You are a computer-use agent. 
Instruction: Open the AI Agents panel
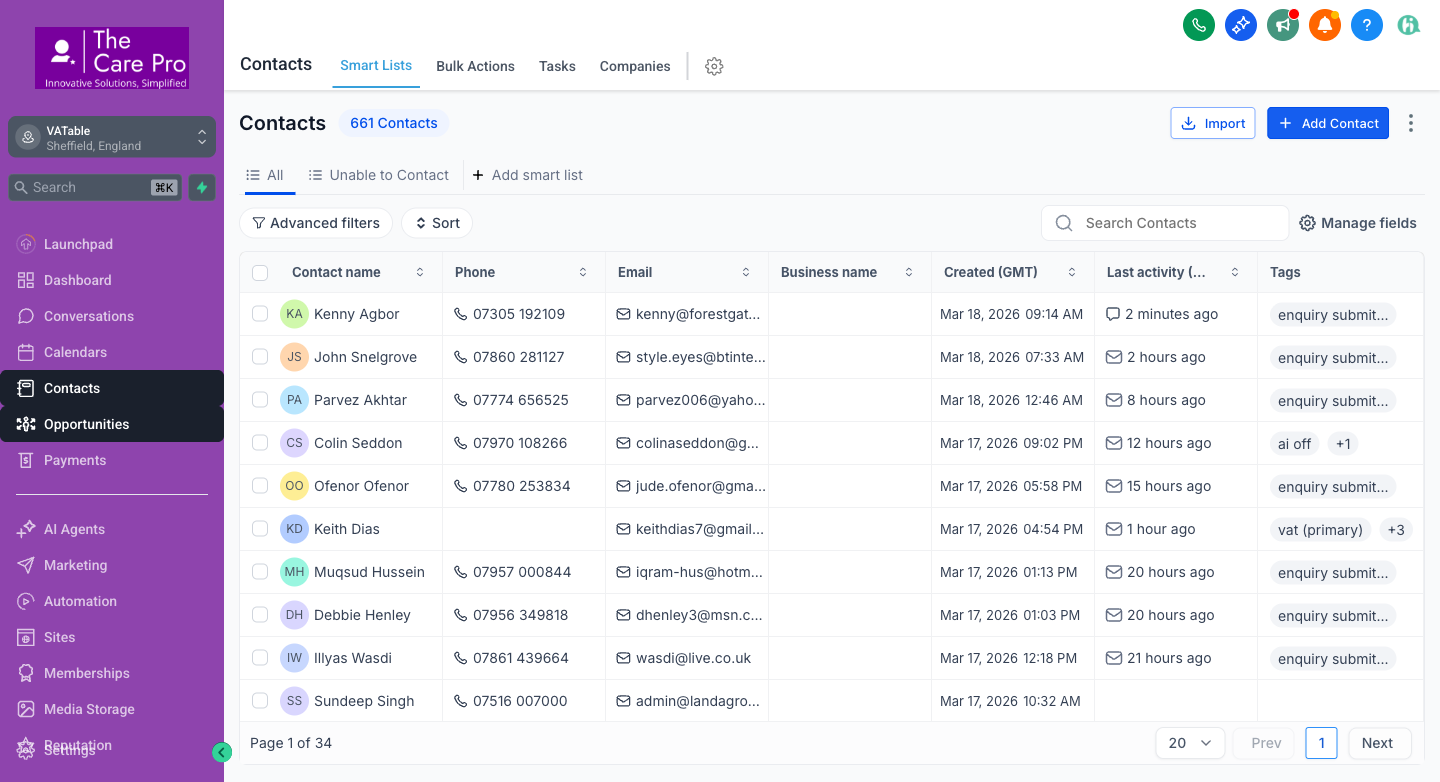(x=74, y=529)
